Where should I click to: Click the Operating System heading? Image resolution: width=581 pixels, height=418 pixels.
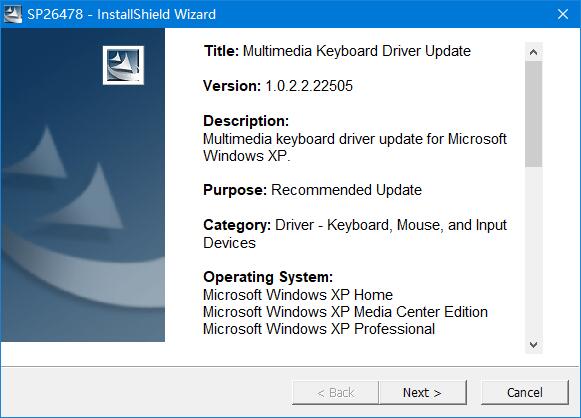coord(268,277)
